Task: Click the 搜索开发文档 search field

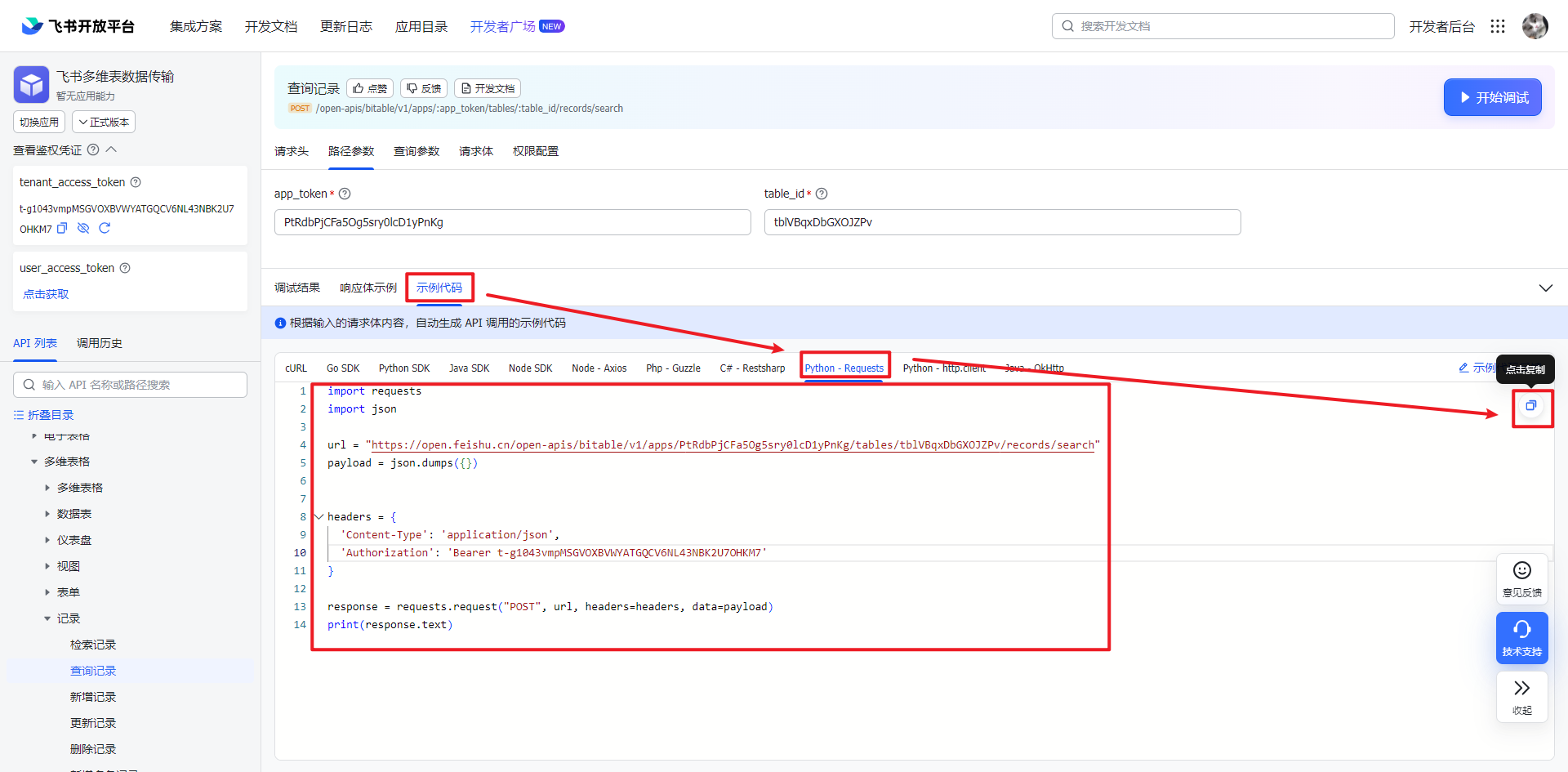Action: click(1223, 26)
